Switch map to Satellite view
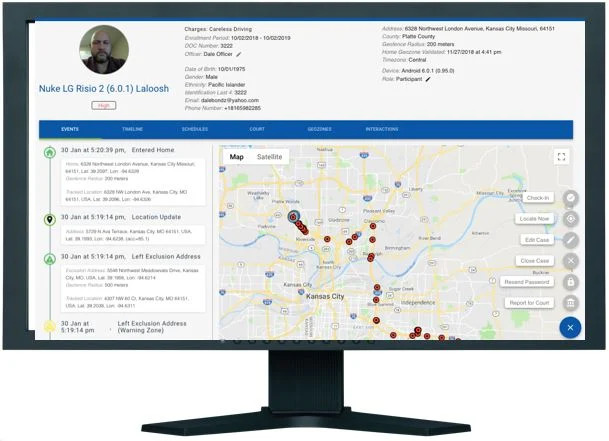609x441 pixels. point(269,157)
